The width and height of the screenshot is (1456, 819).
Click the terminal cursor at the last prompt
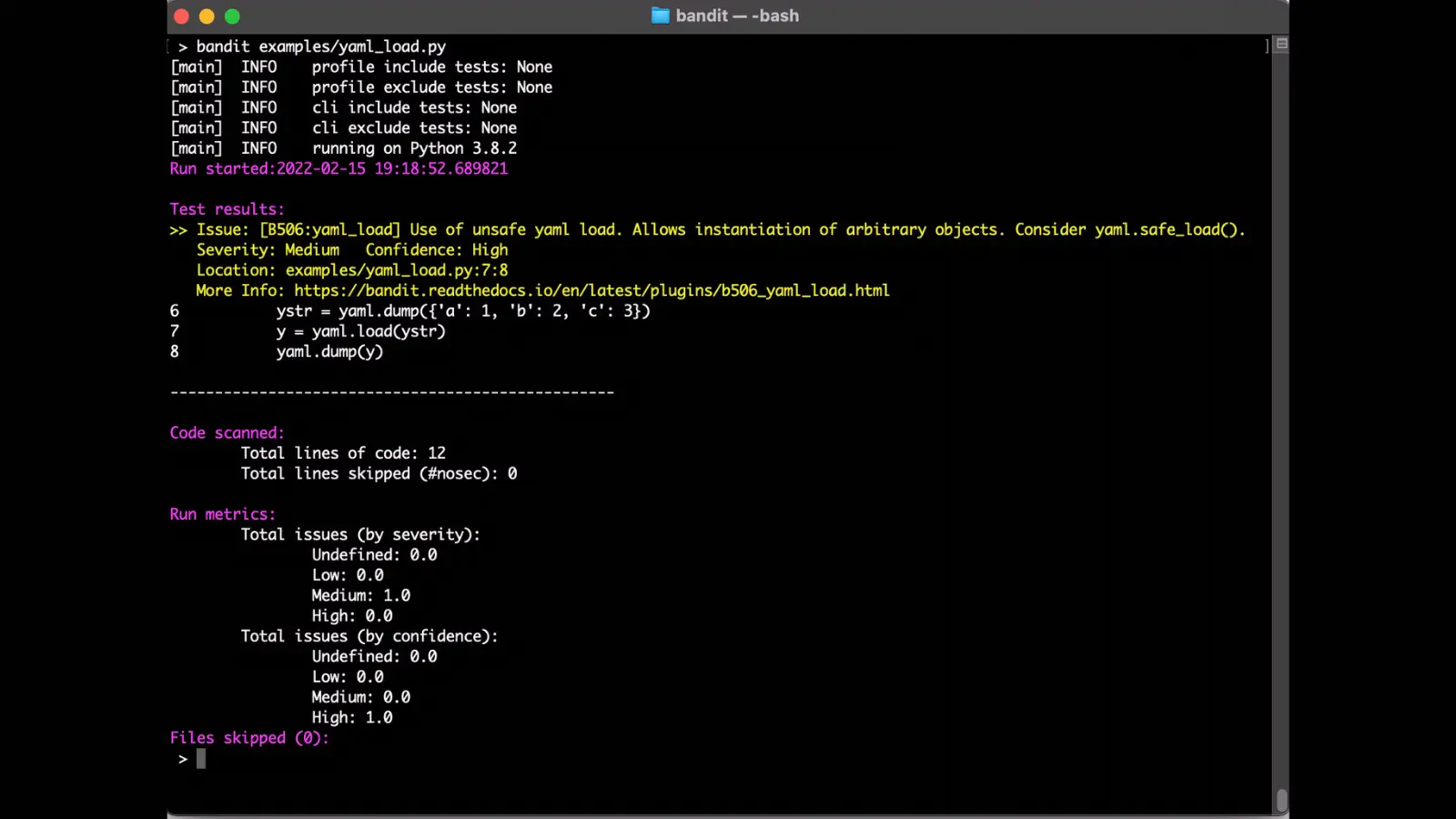[201, 759]
